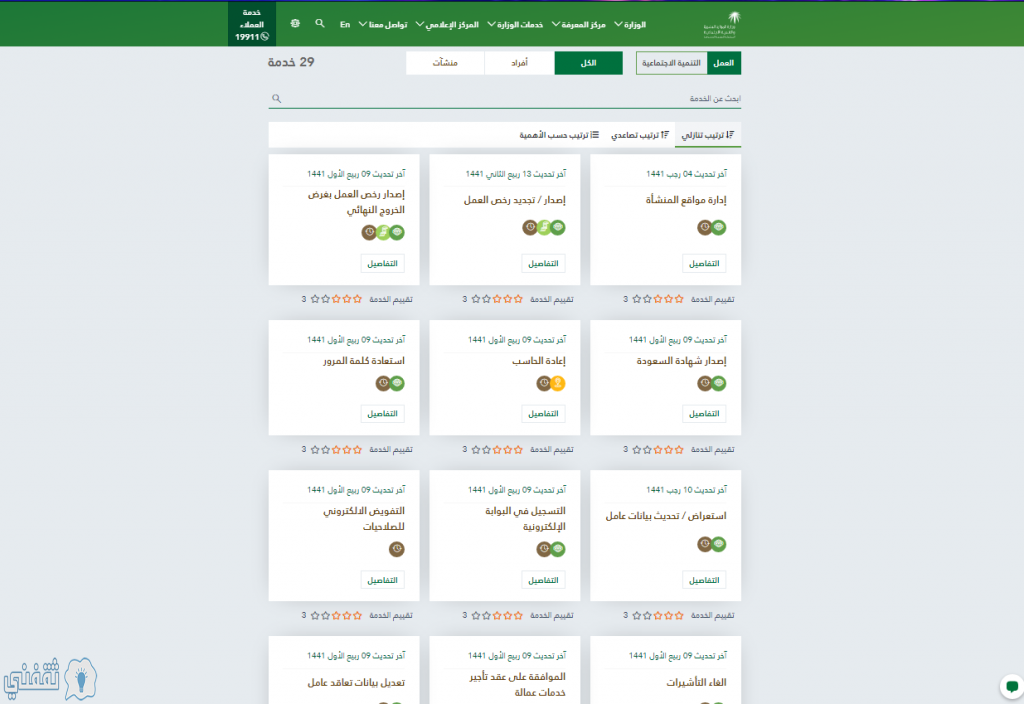Open التفاصيل for التفويض الالكتروني للصلاحيات
Image resolution: width=1024 pixels, height=704 pixels.
click(x=383, y=580)
